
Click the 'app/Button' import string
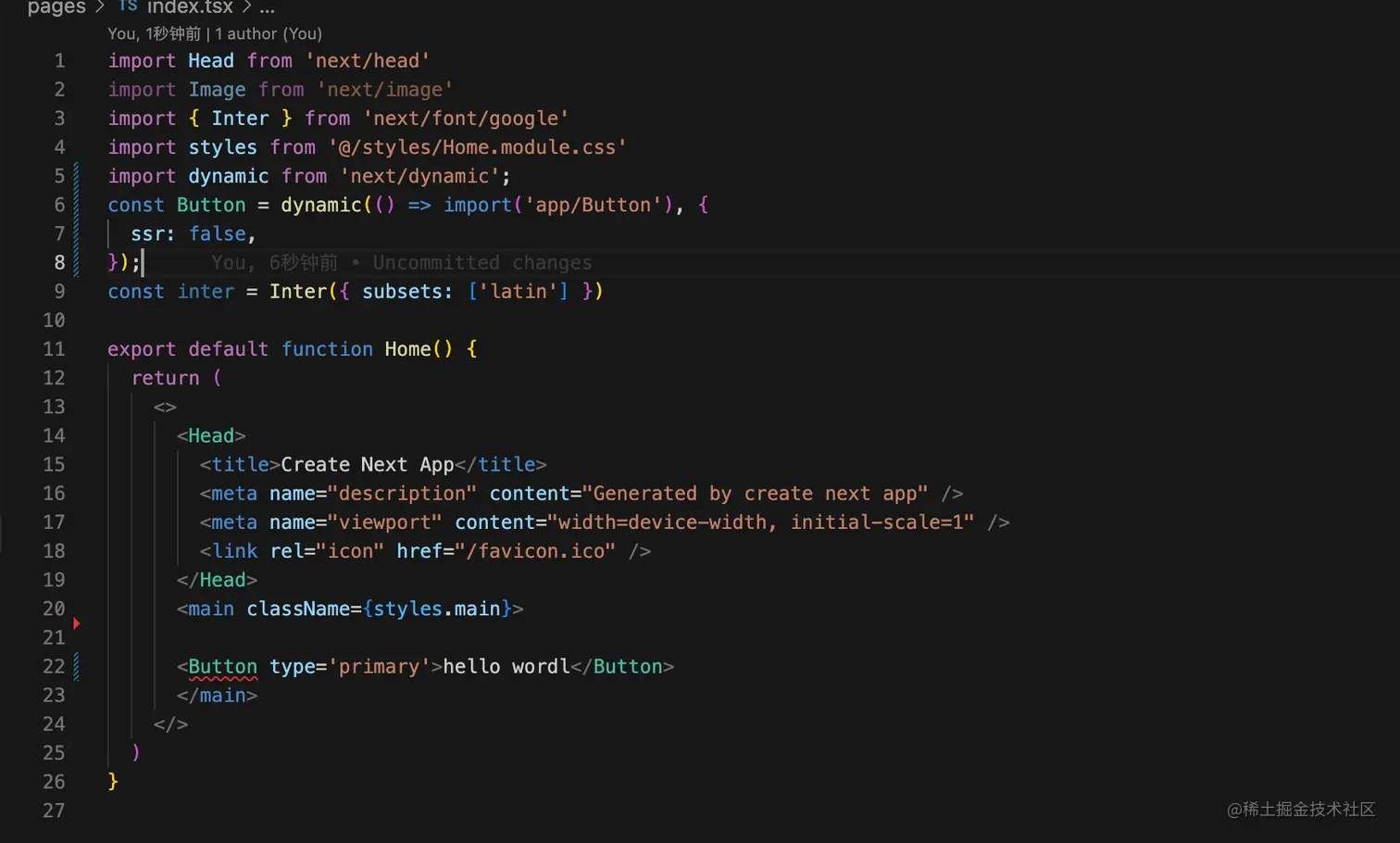point(594,205)
